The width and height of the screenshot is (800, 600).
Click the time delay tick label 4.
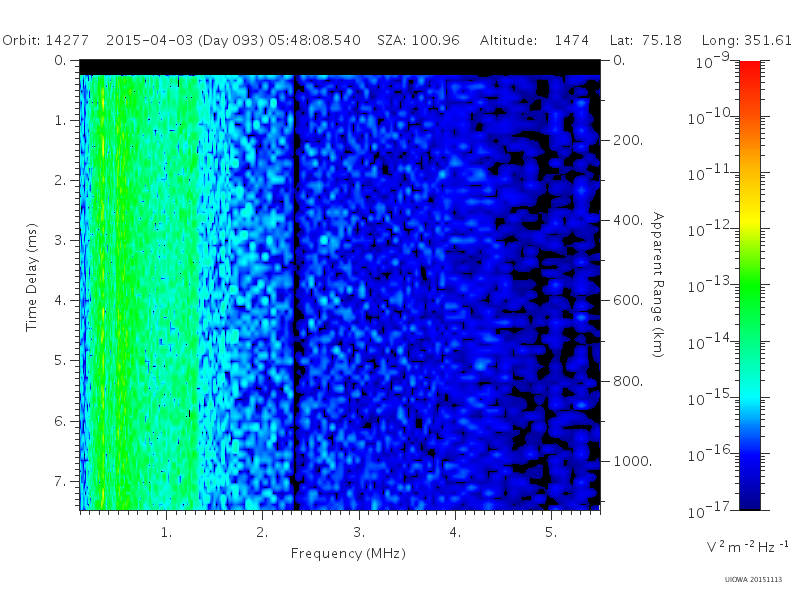pos(61,301)
